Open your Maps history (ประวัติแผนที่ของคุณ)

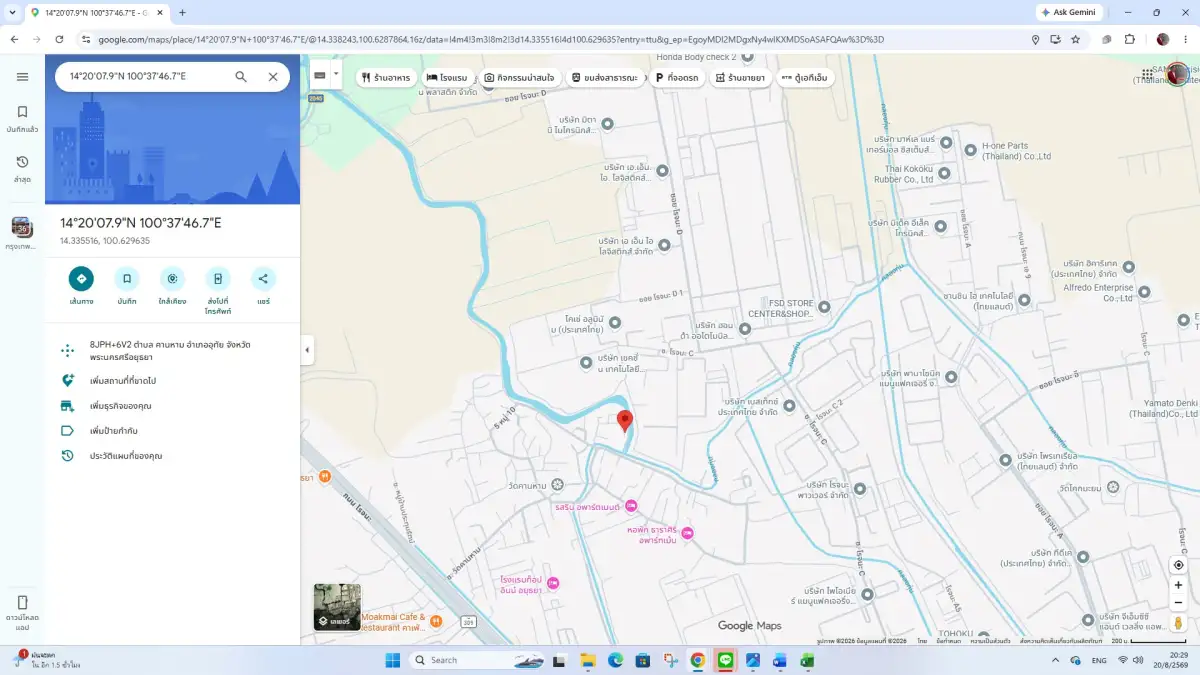(172, 456)
